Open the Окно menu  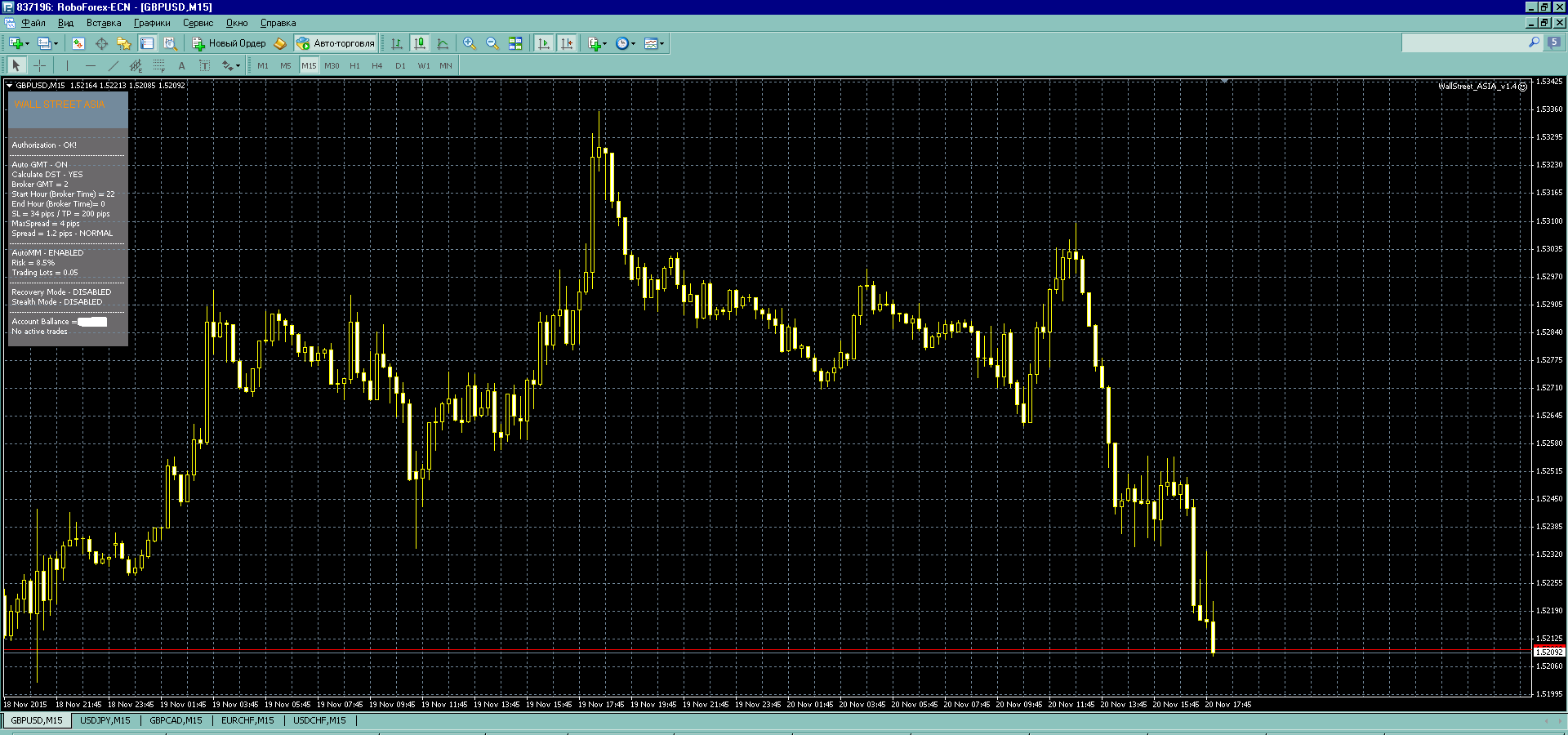(x=237, y=23)
